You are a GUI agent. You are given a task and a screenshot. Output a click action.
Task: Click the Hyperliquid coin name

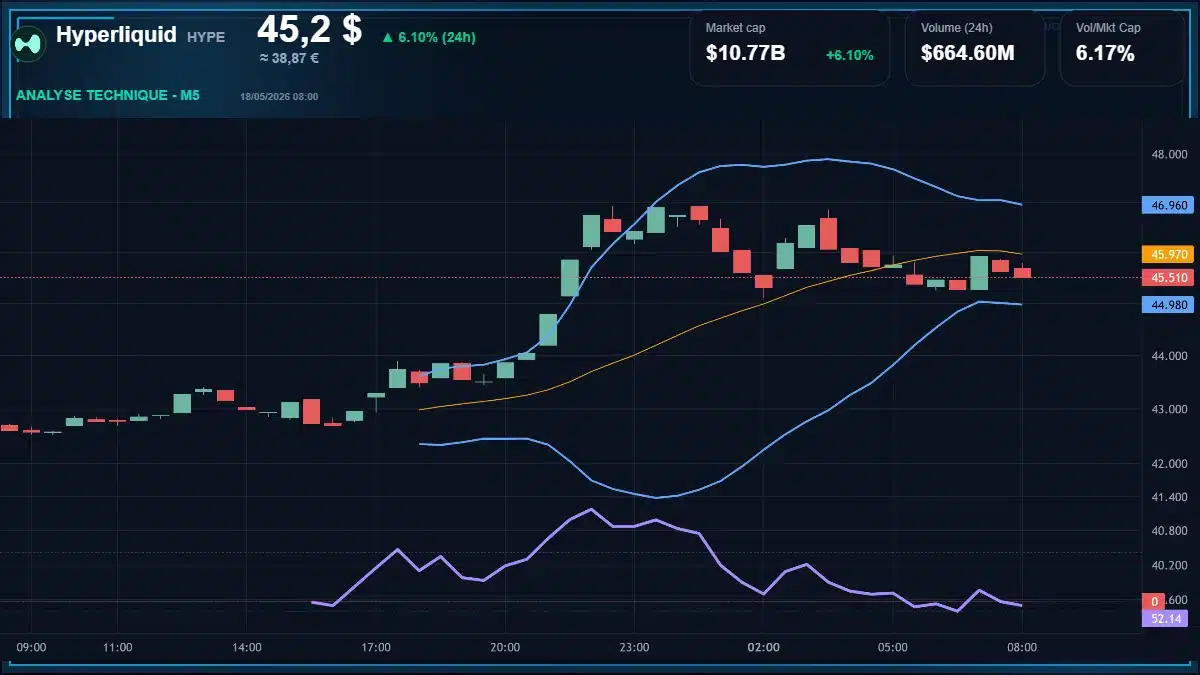coord(116,35)
